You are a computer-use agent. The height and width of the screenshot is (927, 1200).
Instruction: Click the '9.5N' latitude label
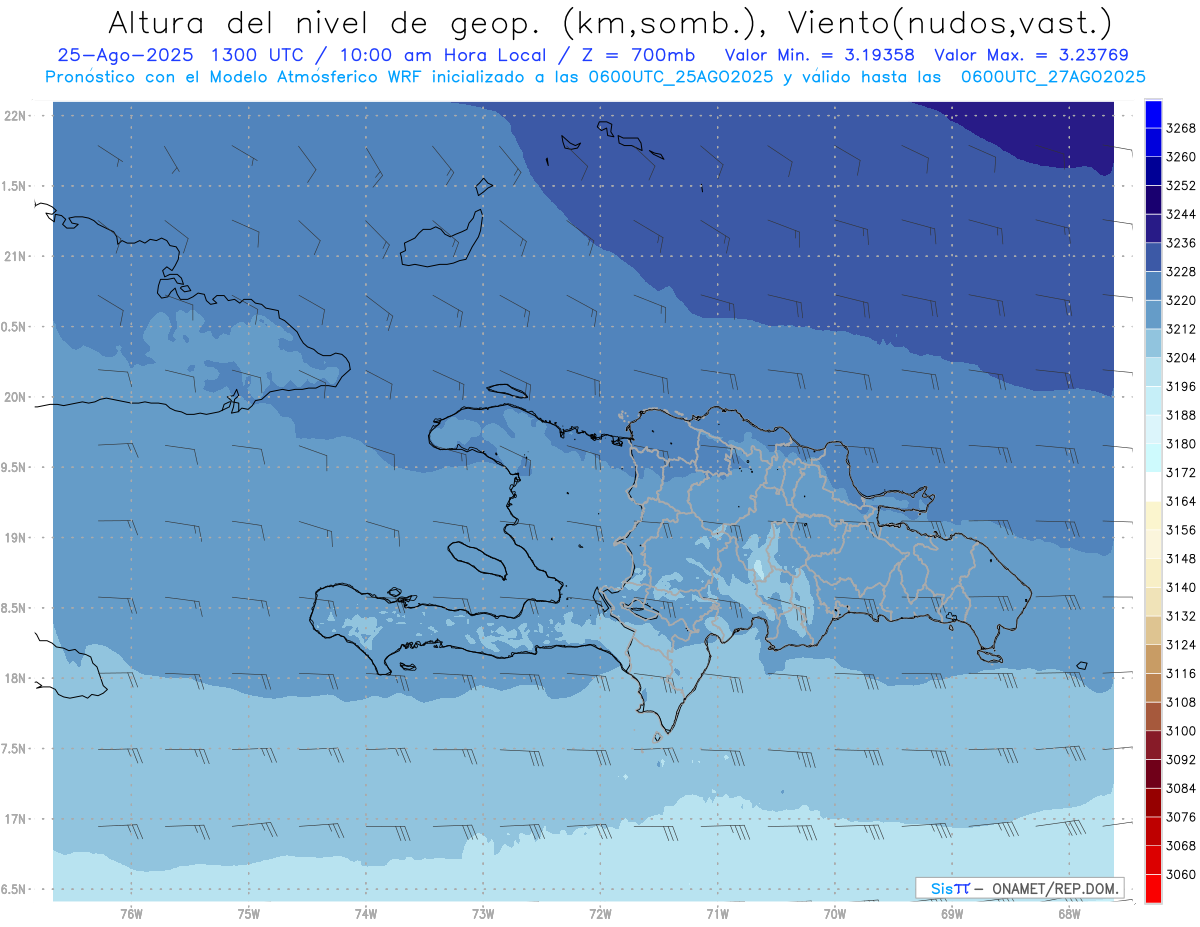point(13,467)
